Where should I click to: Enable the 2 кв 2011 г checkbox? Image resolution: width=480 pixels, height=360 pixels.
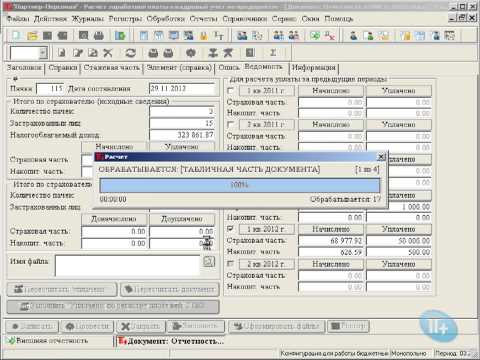pos(230,124)
